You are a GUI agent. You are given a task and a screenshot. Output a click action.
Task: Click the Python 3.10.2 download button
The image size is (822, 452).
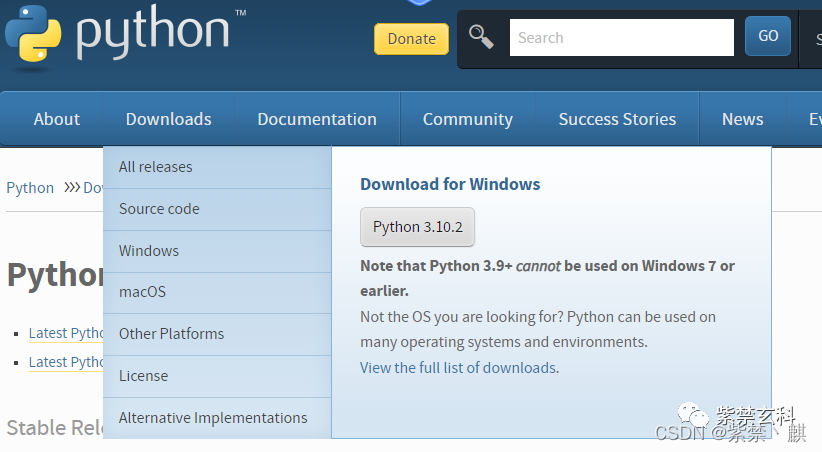click(417, 227)
